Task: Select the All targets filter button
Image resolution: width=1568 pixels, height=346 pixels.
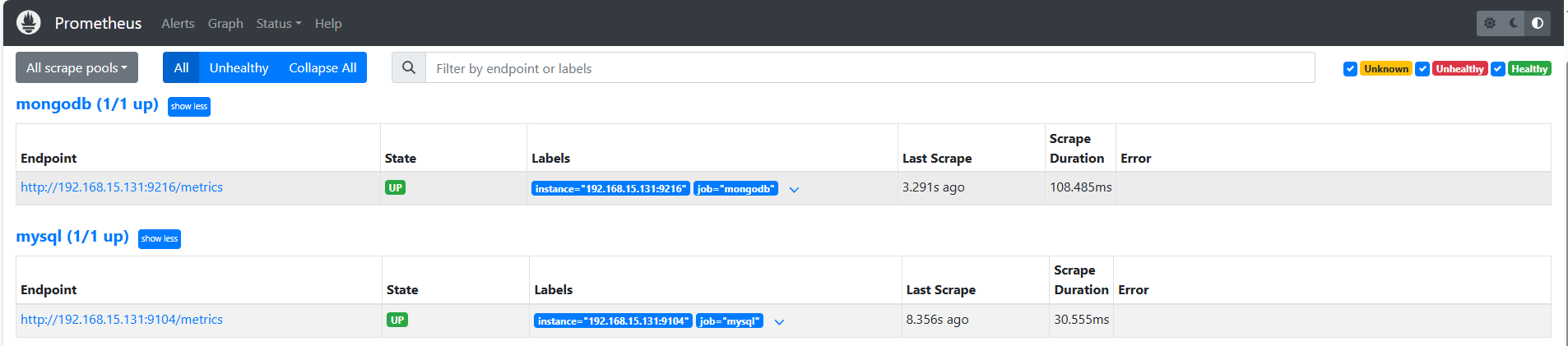Action: (x=181, y=67)
